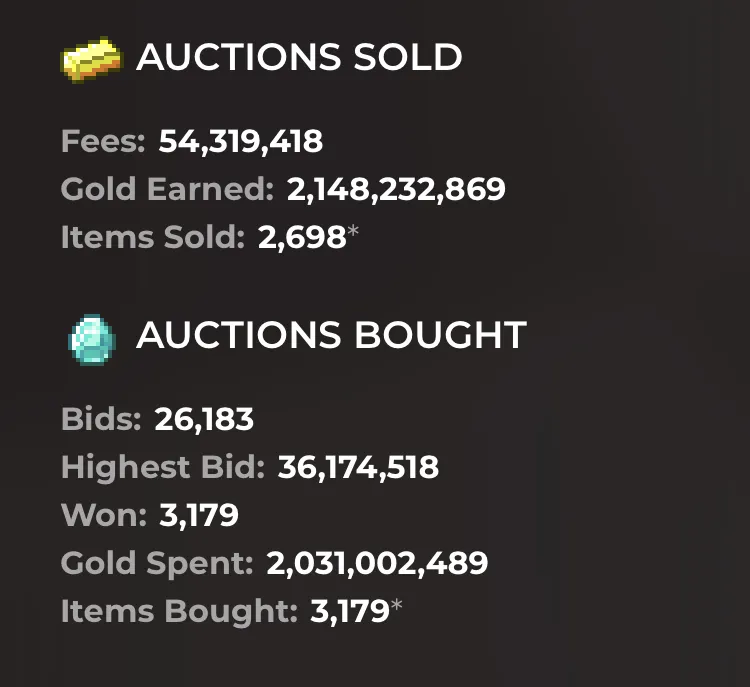Click the Fees label

[x=105, y=142]
